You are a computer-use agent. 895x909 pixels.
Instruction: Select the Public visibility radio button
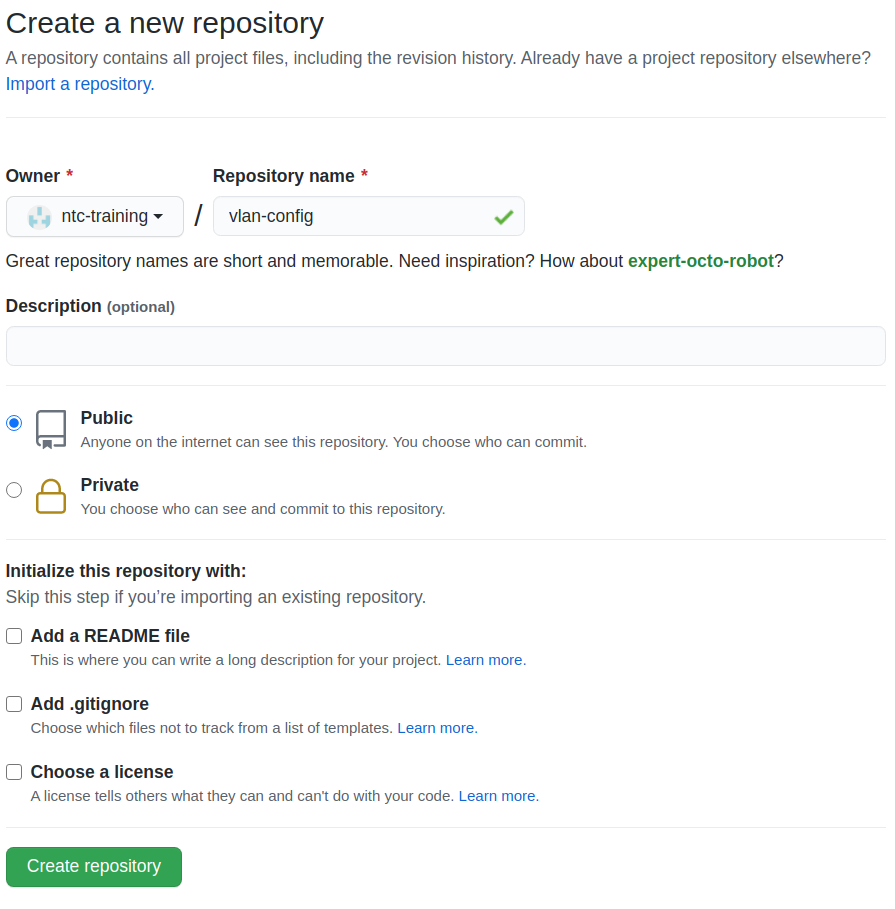[14, 423]
